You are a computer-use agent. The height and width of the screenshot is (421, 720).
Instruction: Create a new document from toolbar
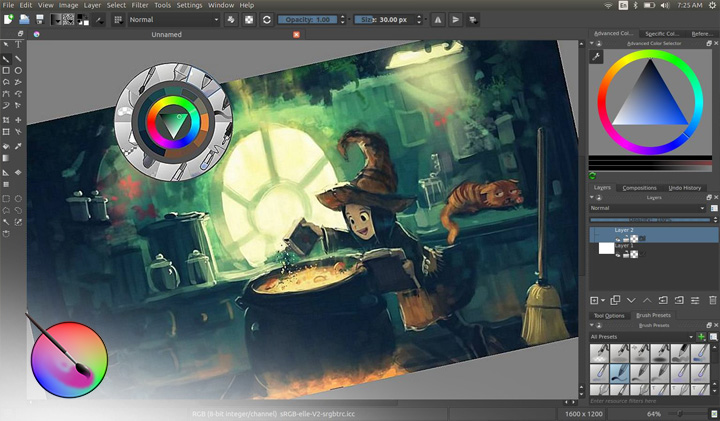point(8,19)
